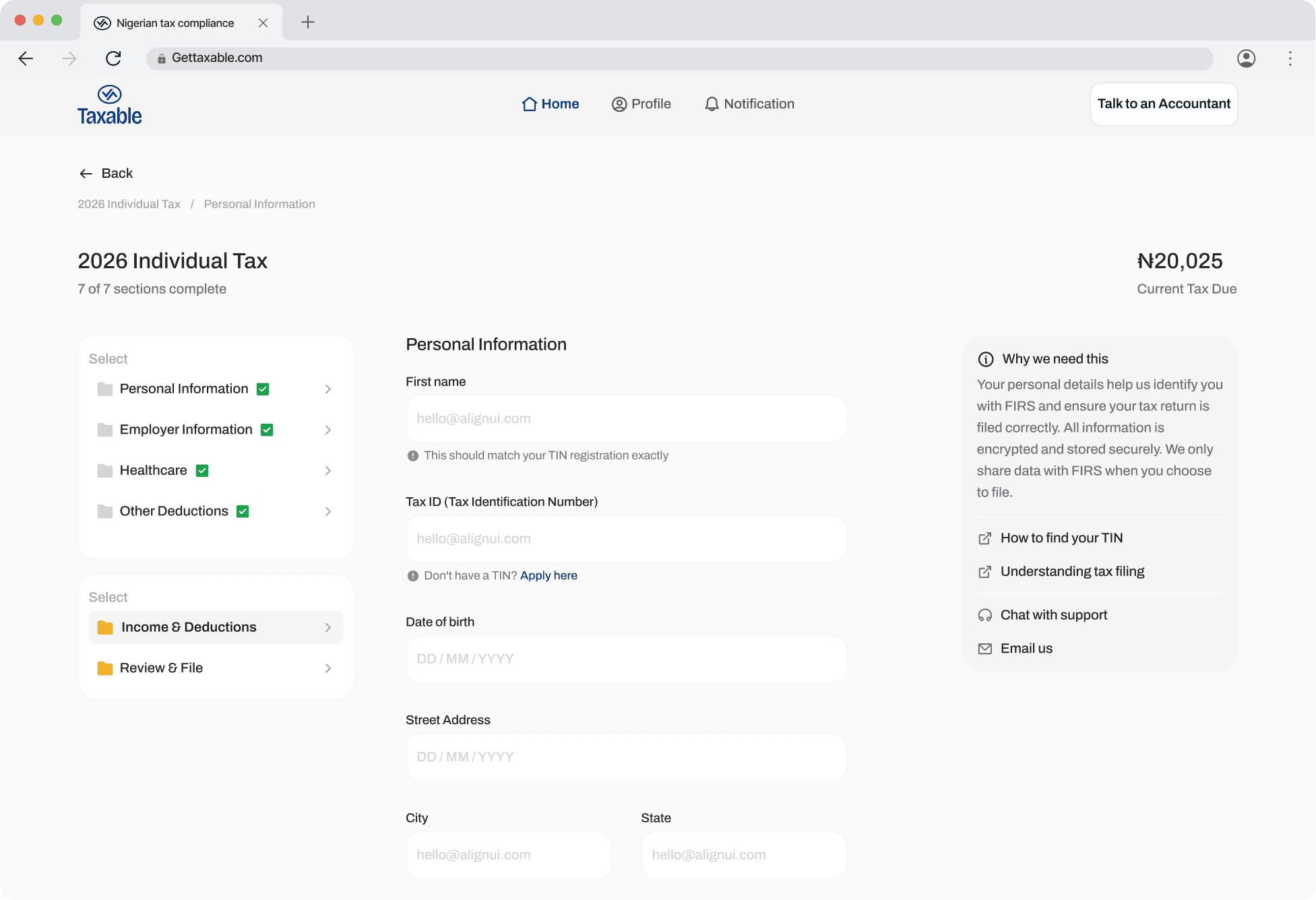
Task: Click the 7 of 7 sections progress text
Action: (152, 288)
